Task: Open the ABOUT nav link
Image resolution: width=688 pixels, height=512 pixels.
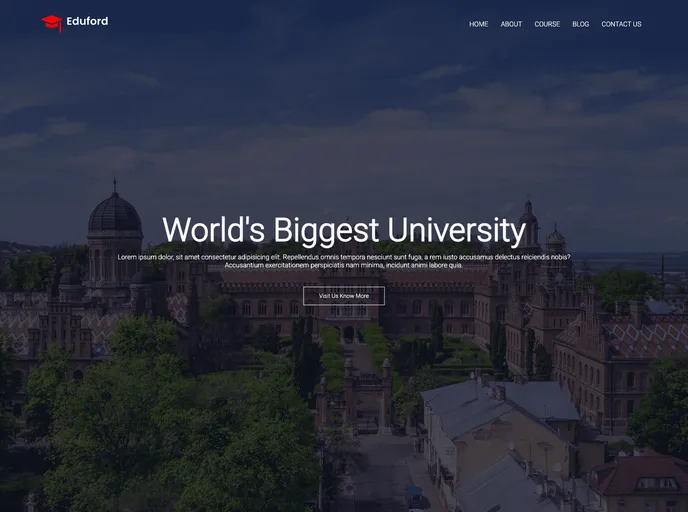Action: (x=511, y=24)
